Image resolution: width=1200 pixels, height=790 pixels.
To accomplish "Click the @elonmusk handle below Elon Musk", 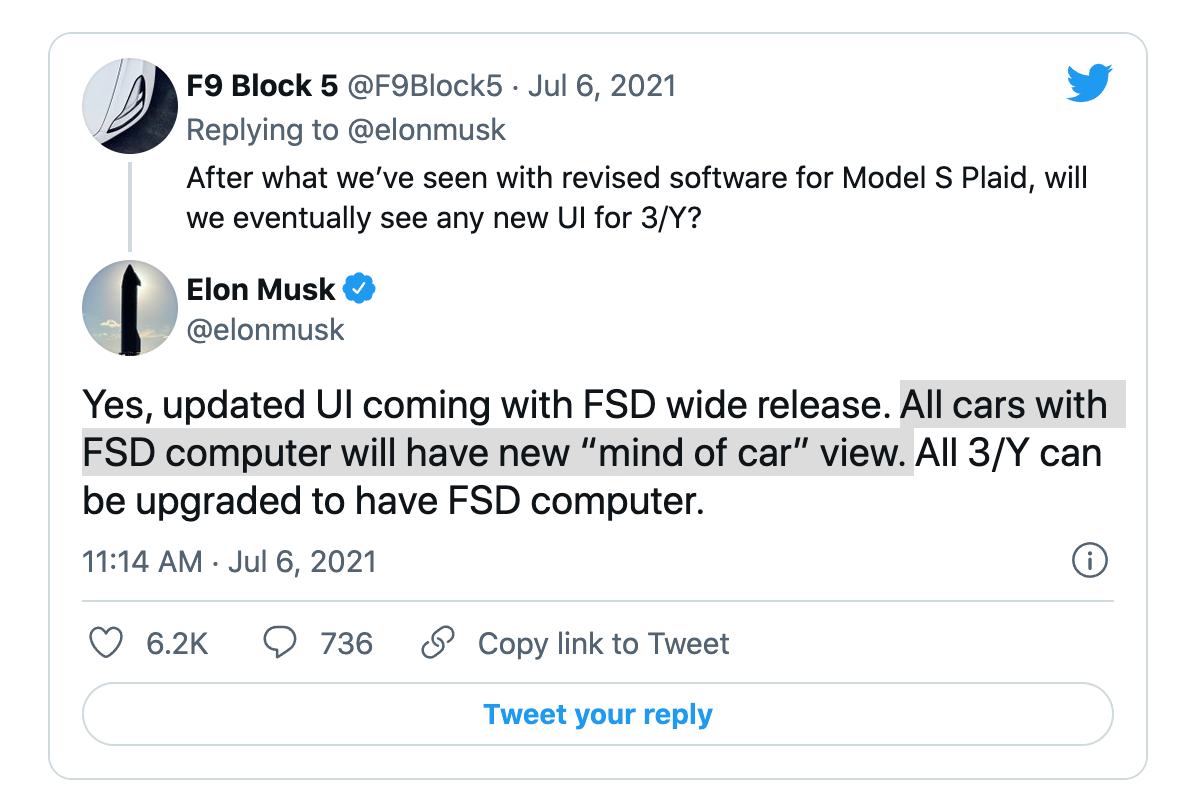I will [x=265, y=330].
